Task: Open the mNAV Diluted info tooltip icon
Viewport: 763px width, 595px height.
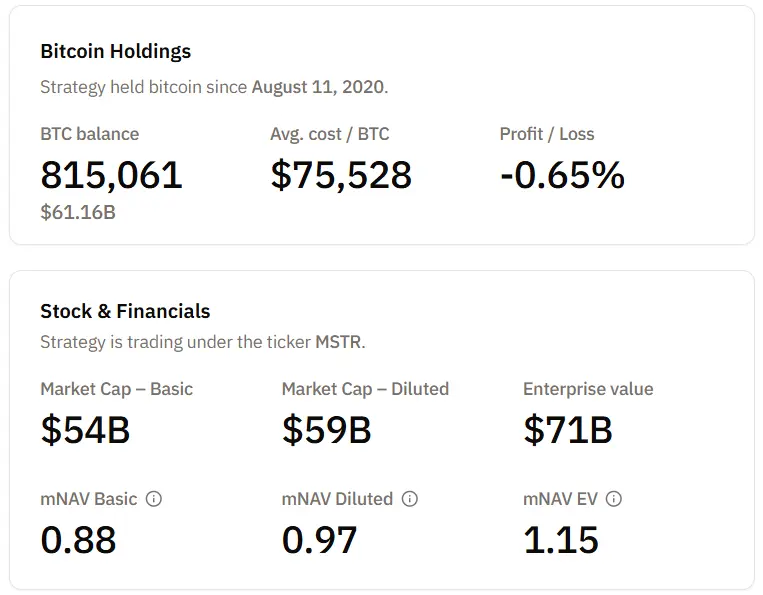Action: pos(410,499)
